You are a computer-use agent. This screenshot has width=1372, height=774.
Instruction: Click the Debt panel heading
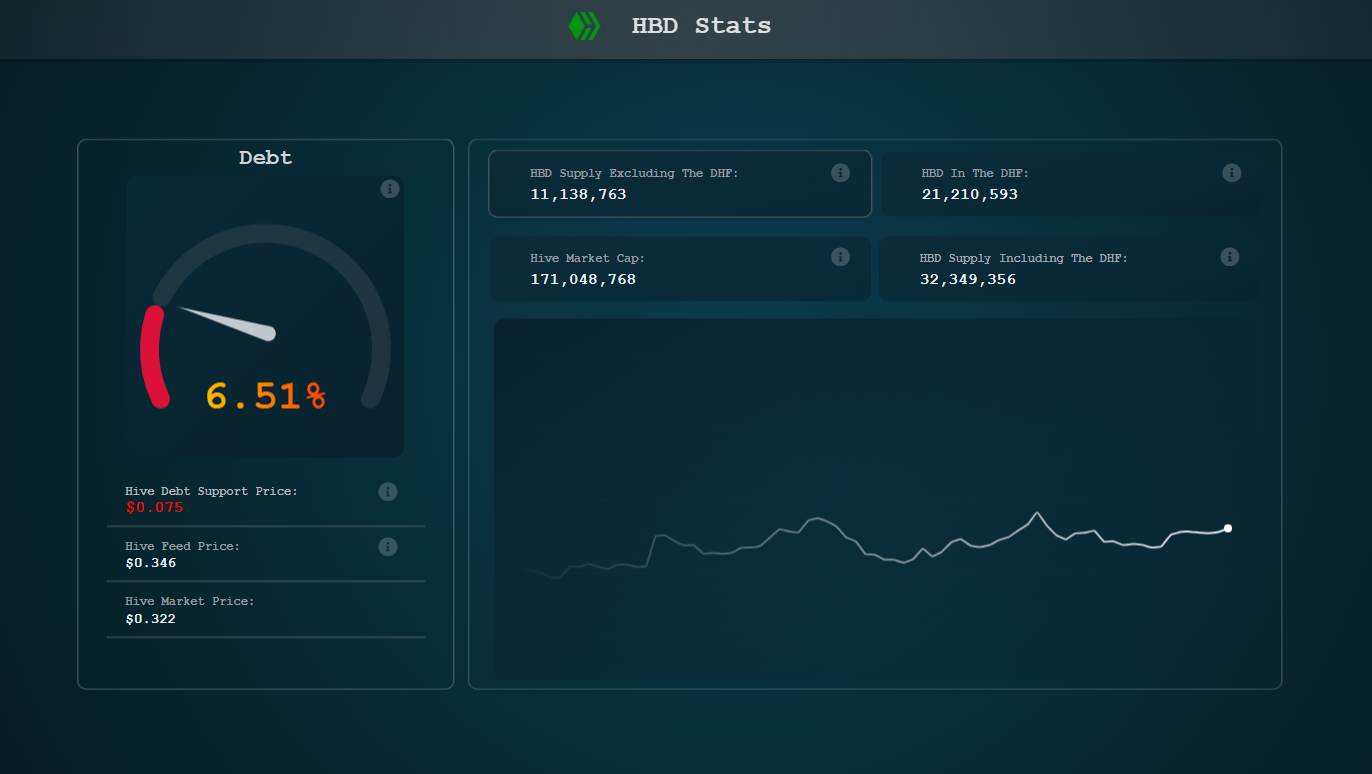pos(266,158)
